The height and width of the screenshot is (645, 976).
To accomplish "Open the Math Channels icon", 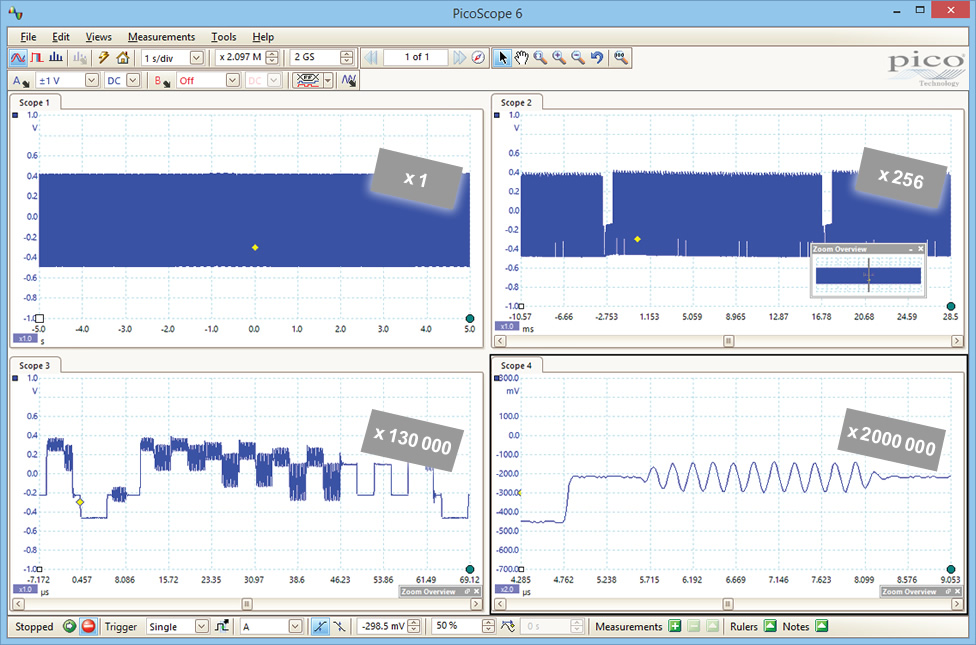I will coord(308,80).
